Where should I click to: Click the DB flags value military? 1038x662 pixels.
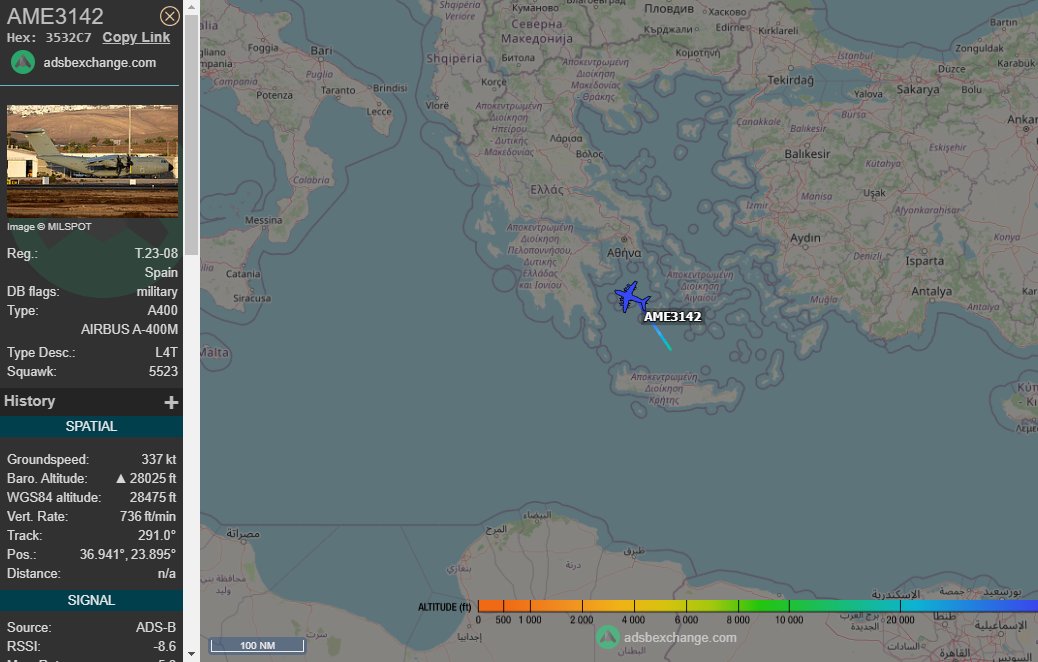pyautogui.click(x=157, y=292)
